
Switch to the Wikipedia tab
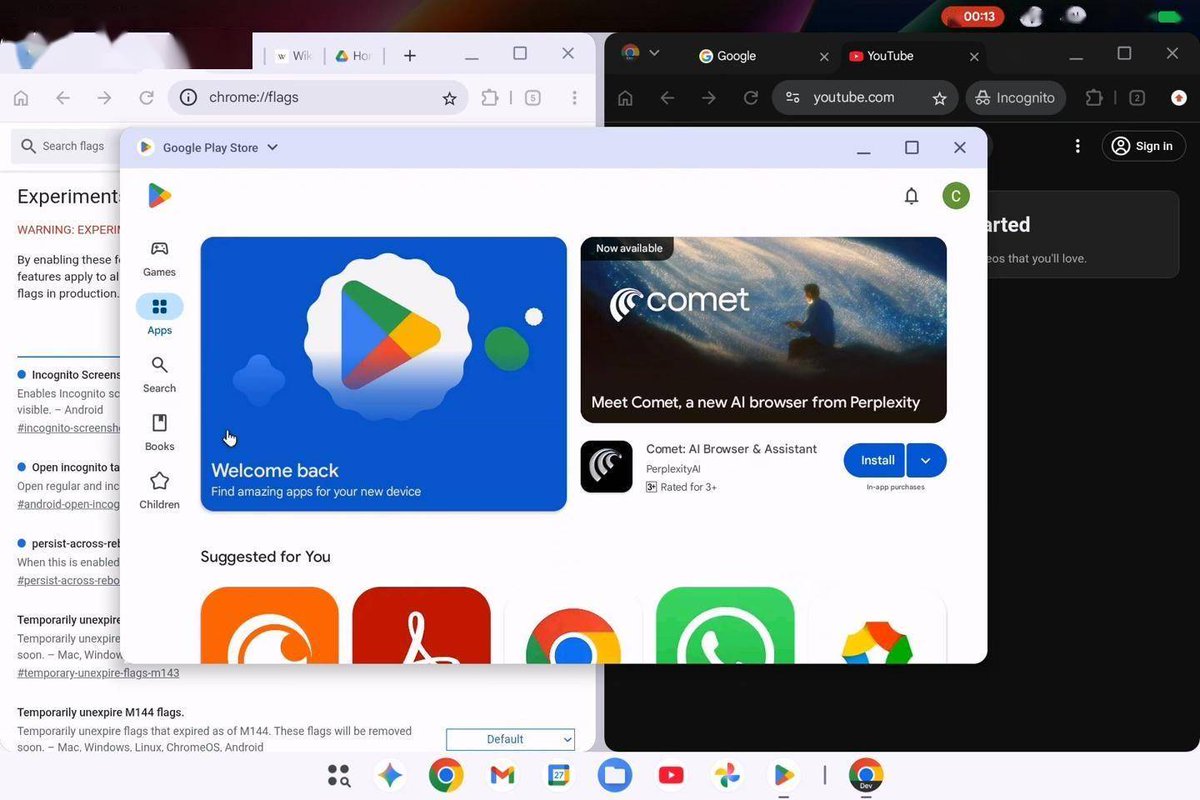coord(293,56)
